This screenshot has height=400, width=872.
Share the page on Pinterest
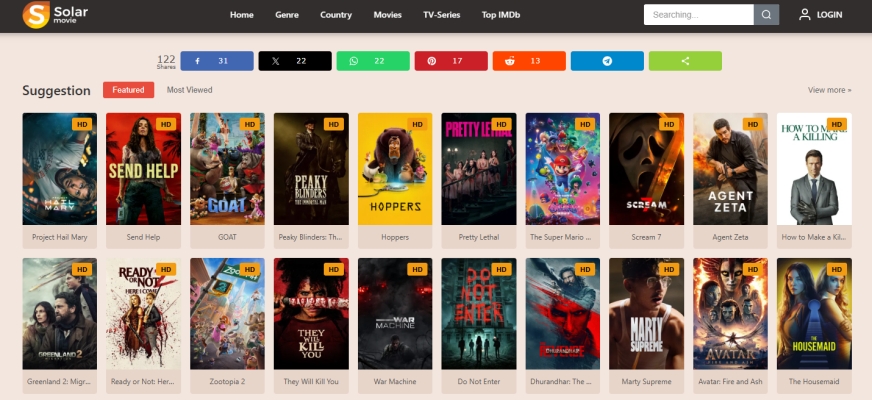450,61
